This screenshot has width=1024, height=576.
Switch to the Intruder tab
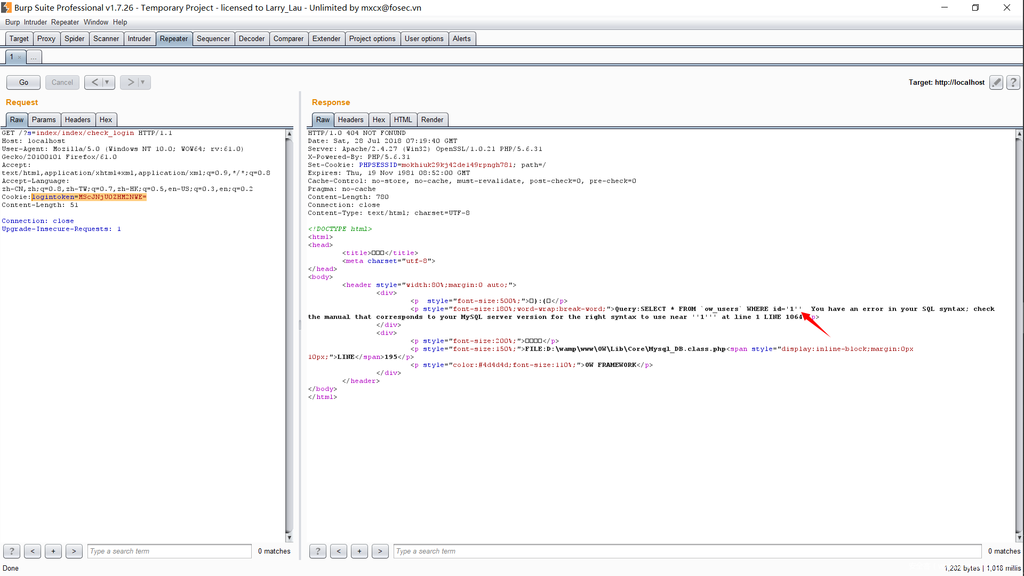coord(139,39)
